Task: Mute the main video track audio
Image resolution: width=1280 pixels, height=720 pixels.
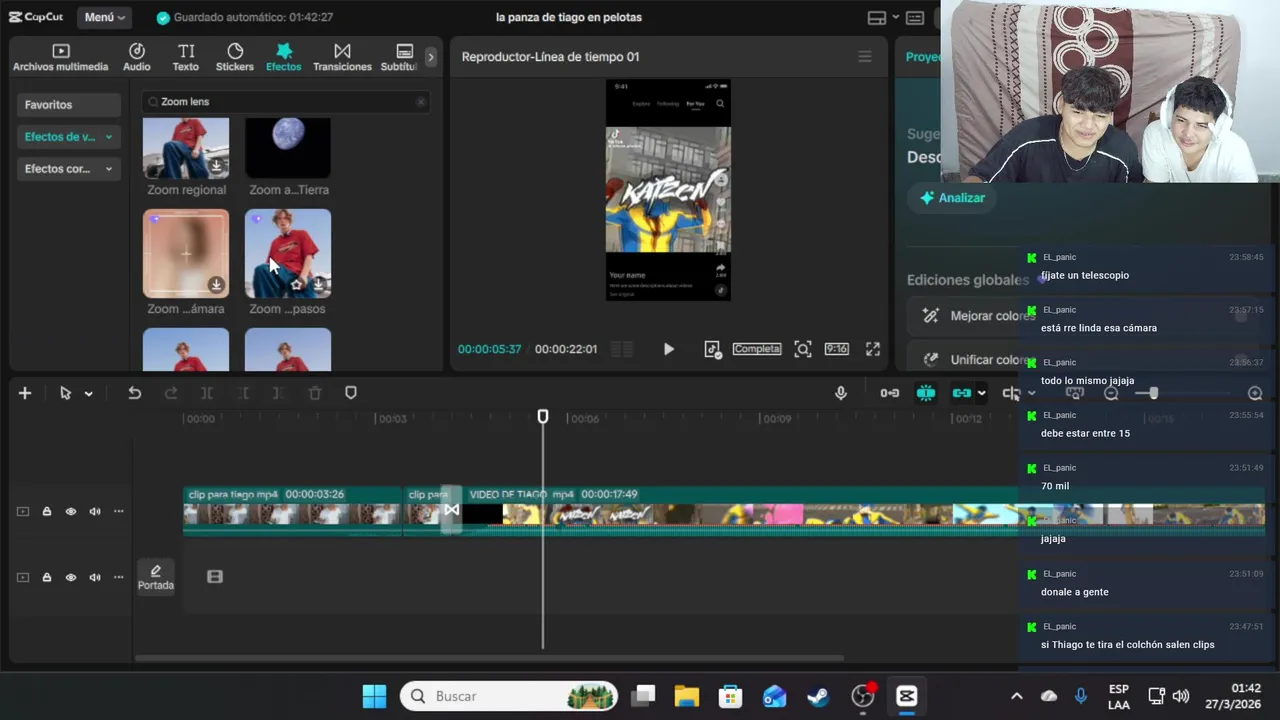Action: 95,512
